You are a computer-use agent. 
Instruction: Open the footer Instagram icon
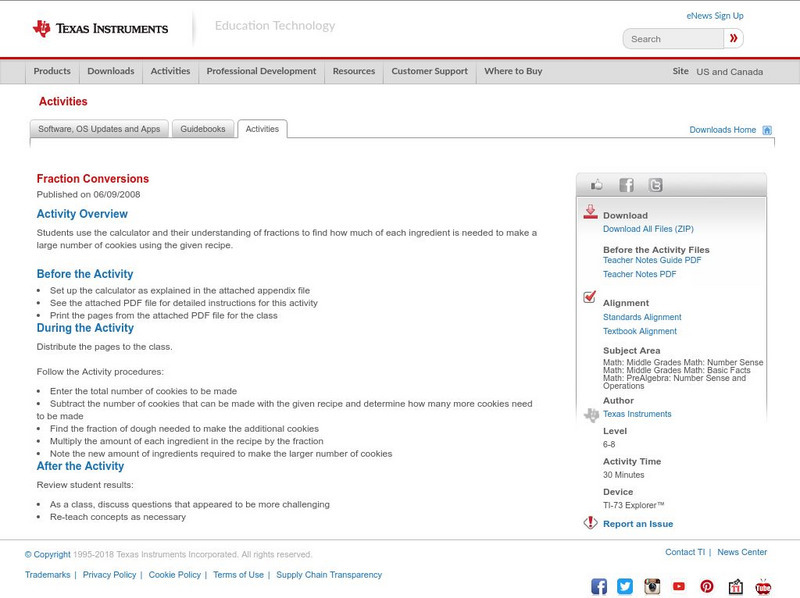coord(652,585)
